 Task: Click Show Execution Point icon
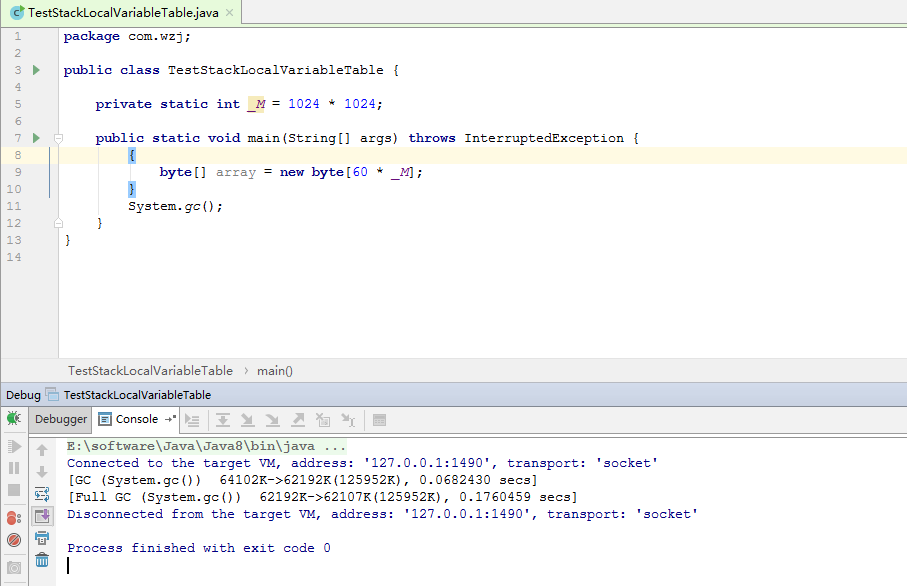tap(192, 421)
